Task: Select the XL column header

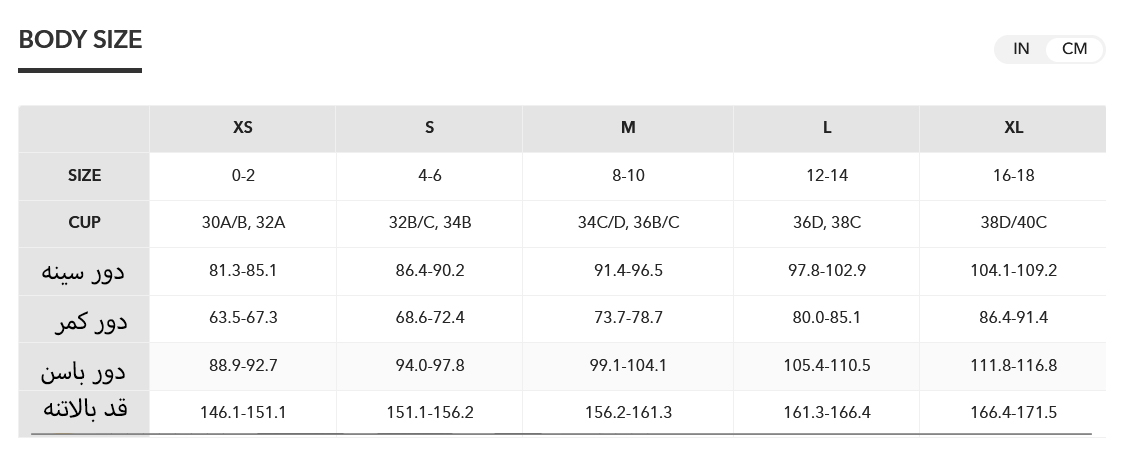Action: 1013,128
